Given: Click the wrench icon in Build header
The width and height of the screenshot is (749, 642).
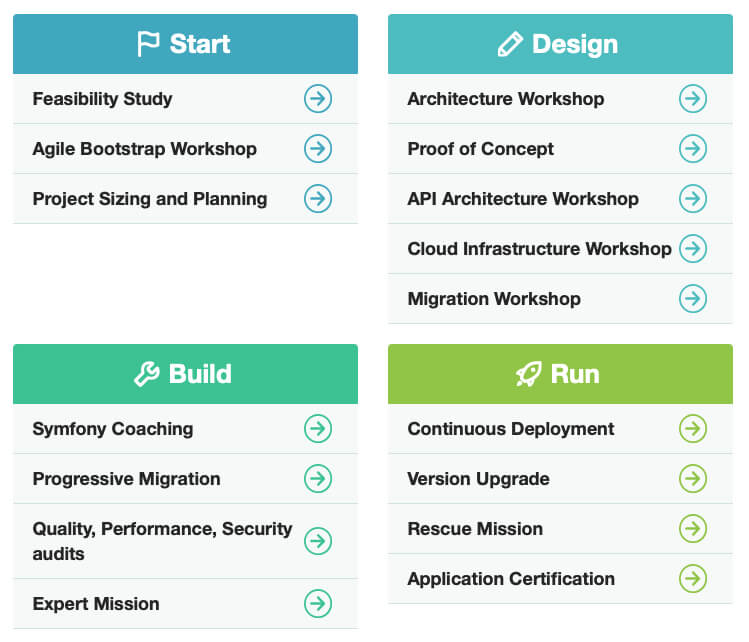Looking at the screenshot, I should point(146,374).
